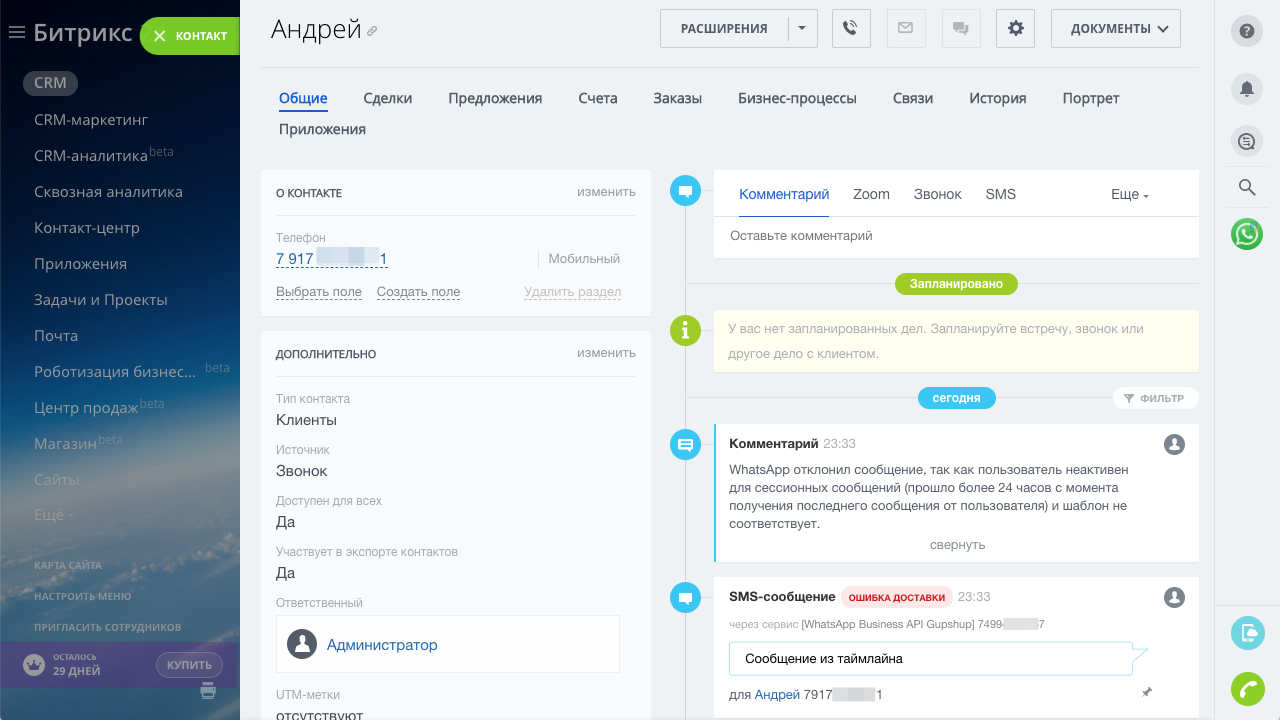Click the green phone dial button
The width and height of the screenshot is (1280, 720).
coord(1247,689)
